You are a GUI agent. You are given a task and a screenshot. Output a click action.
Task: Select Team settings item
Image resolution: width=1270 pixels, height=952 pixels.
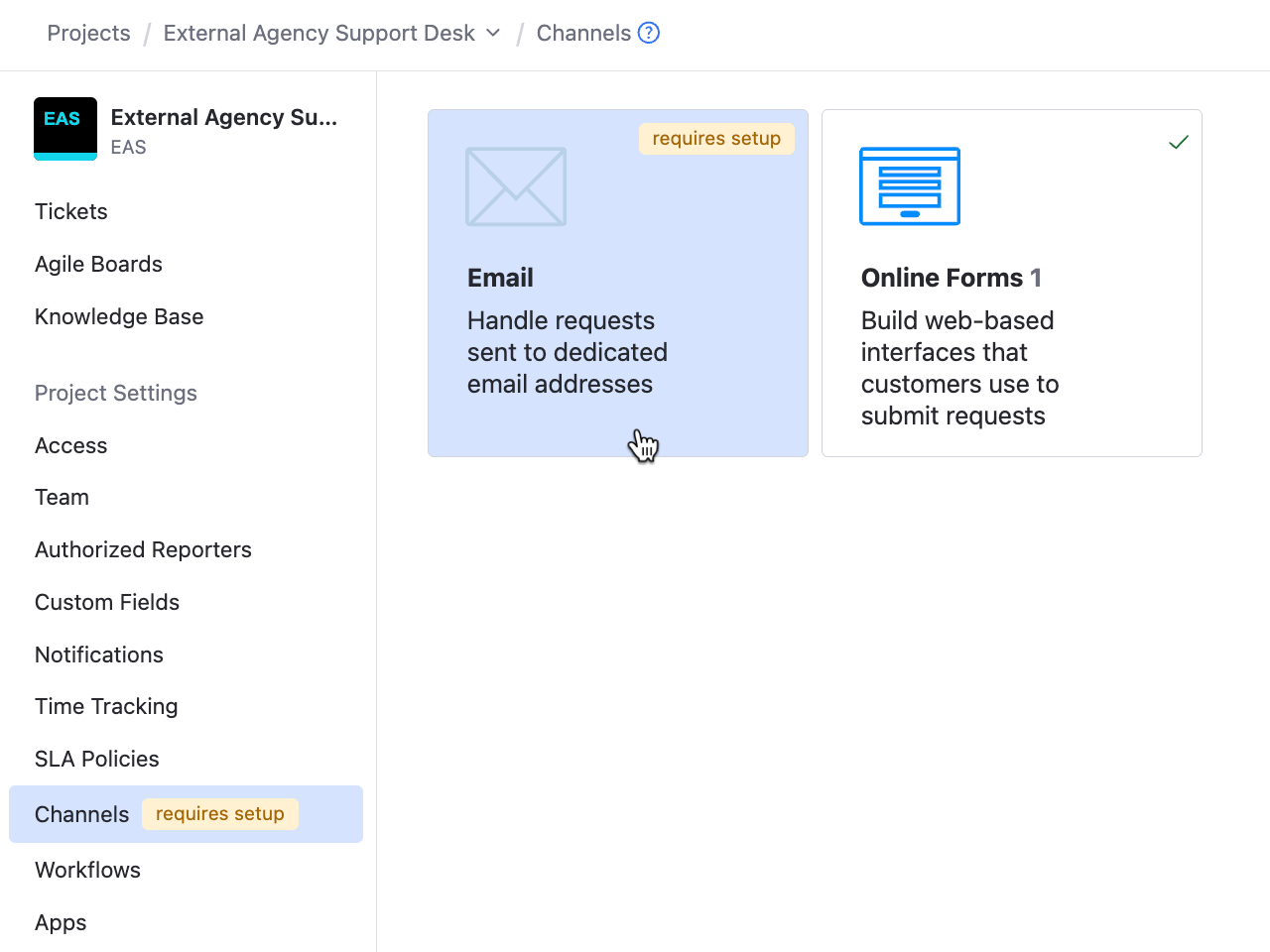pyautogui.click(x=62, y=497)
